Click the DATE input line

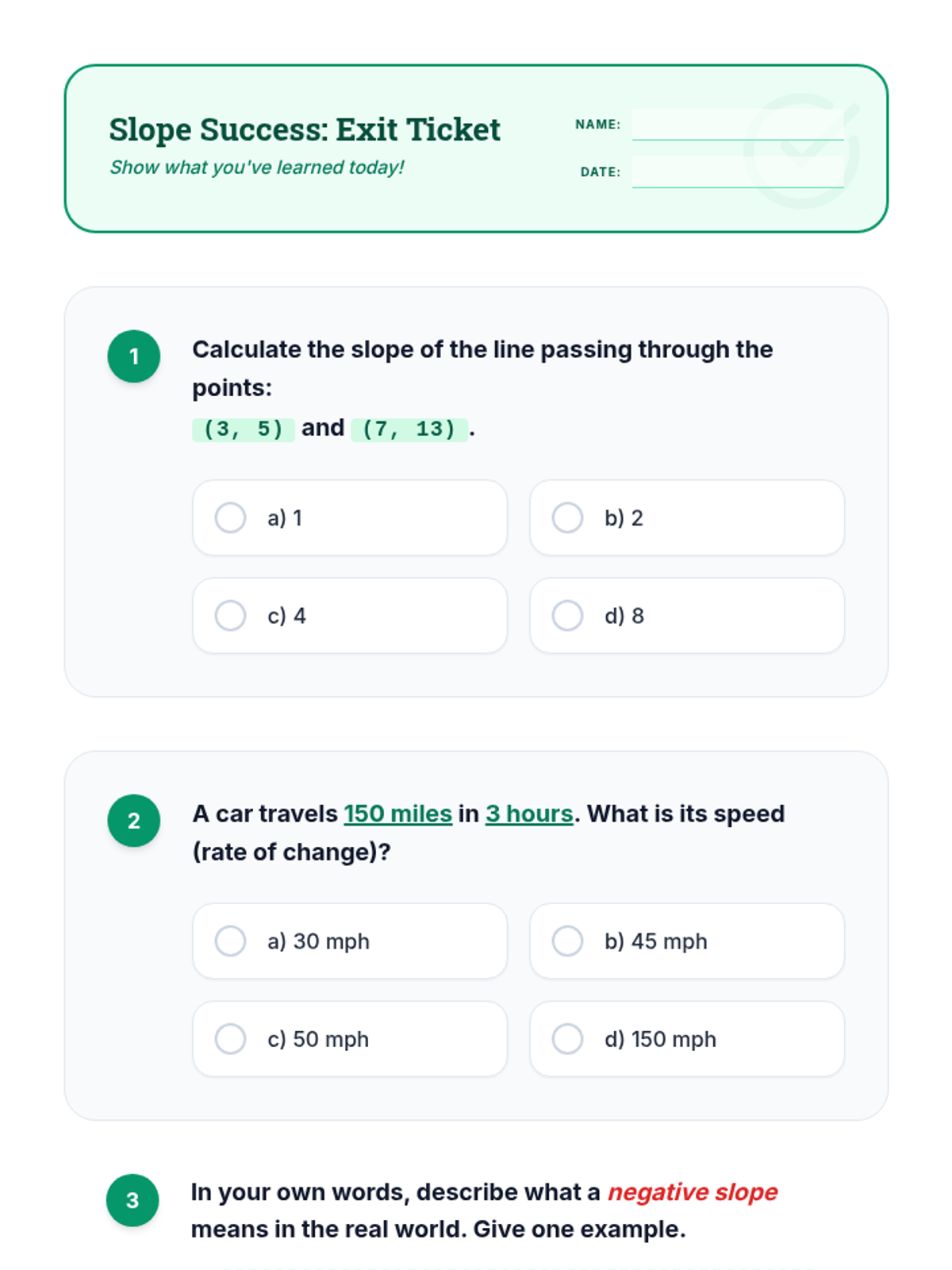click(738, 172)
